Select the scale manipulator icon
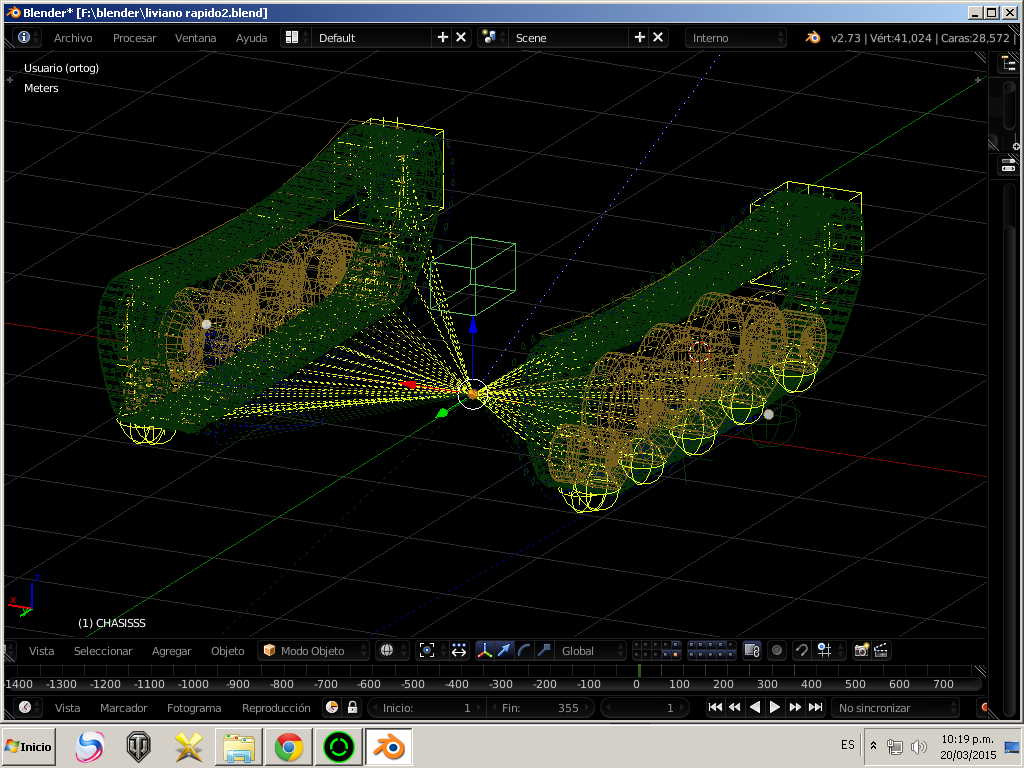This screenshot has width=1024, height=768. point(543,650)
